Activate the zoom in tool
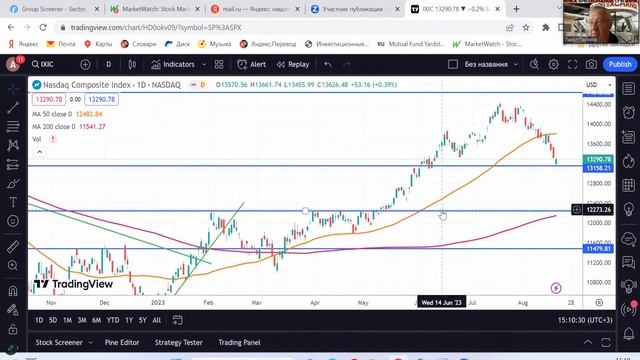The height and width of the screenshot is (360, 640). (13, 265)
